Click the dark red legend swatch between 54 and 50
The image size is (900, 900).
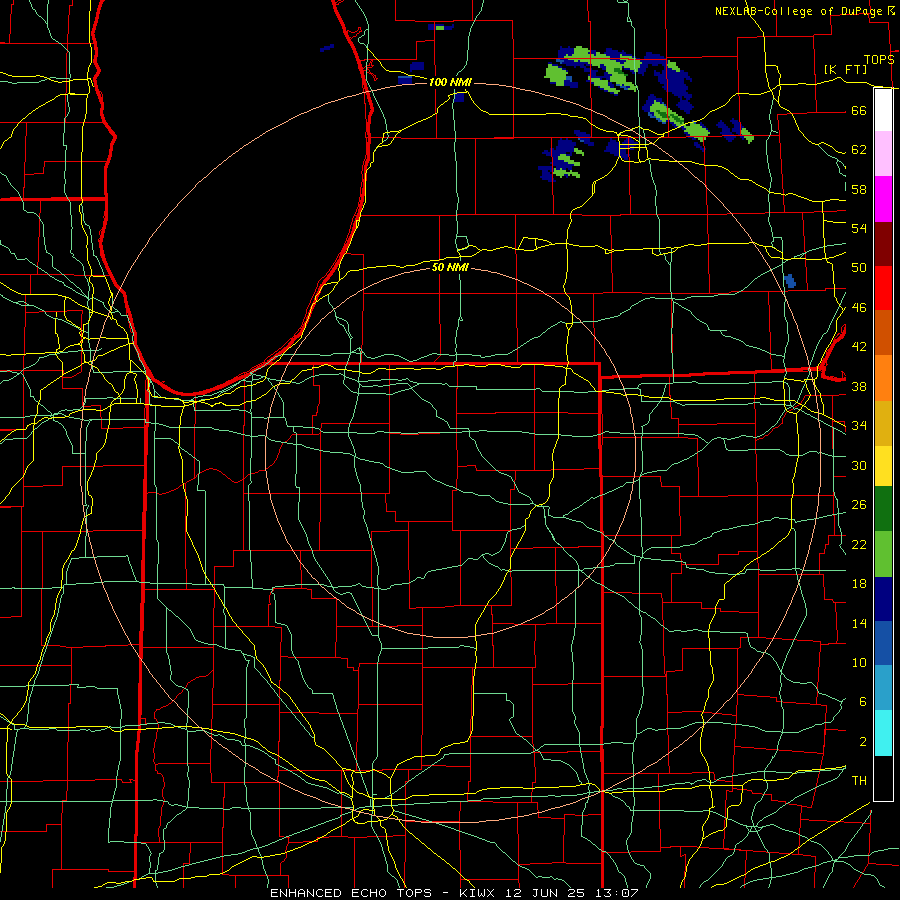(883, 244)
